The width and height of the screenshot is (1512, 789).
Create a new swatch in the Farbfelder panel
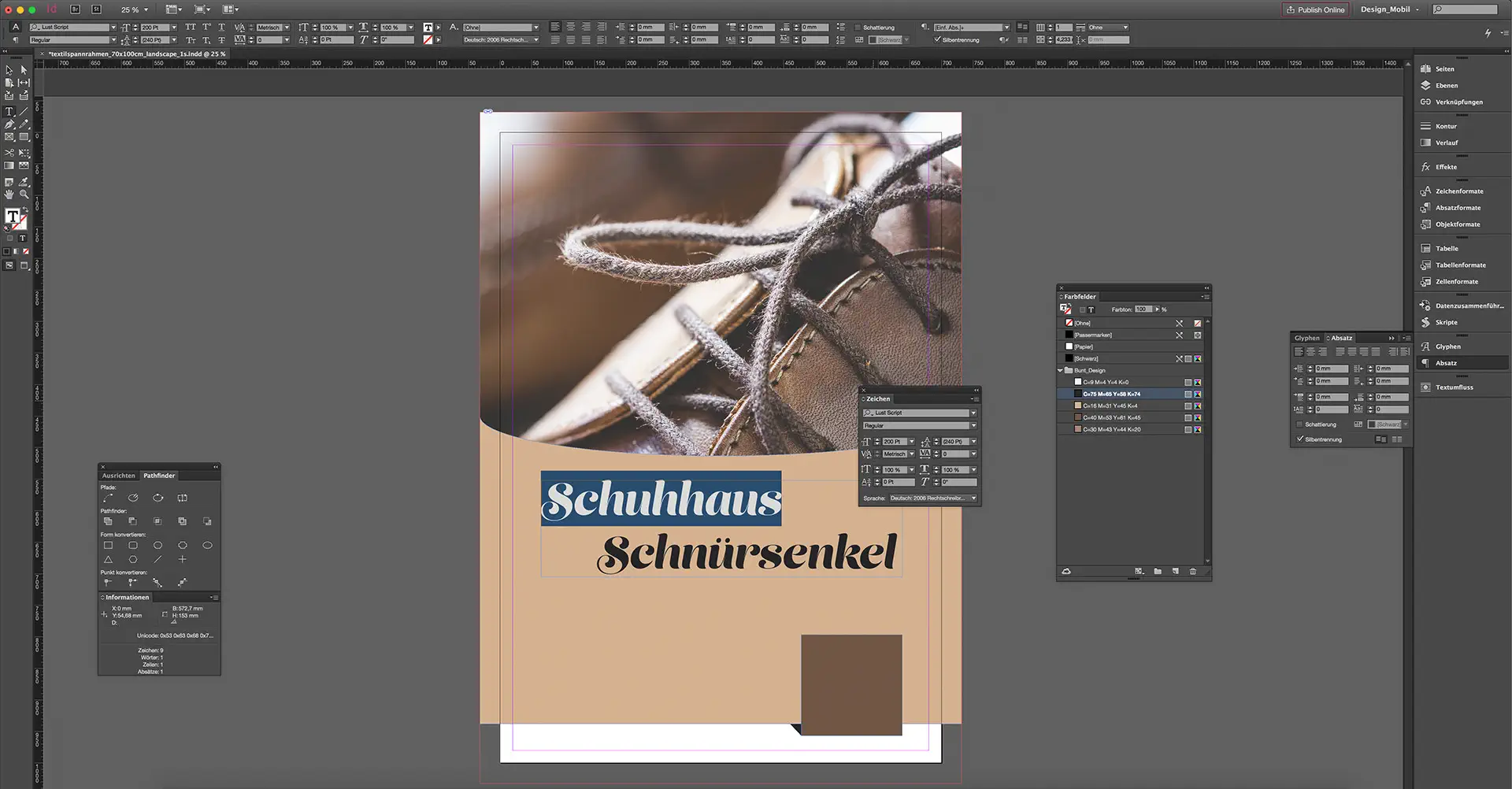(1175, 572)
